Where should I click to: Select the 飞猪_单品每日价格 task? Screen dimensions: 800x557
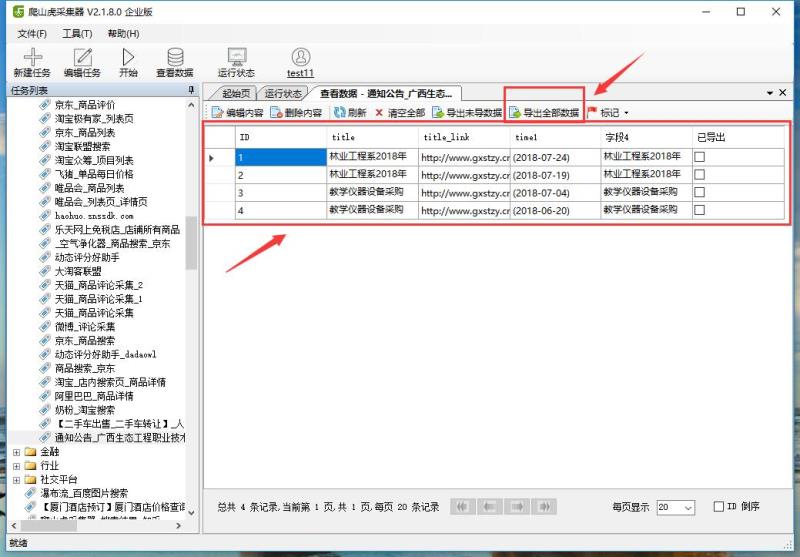tap(94, 174)
